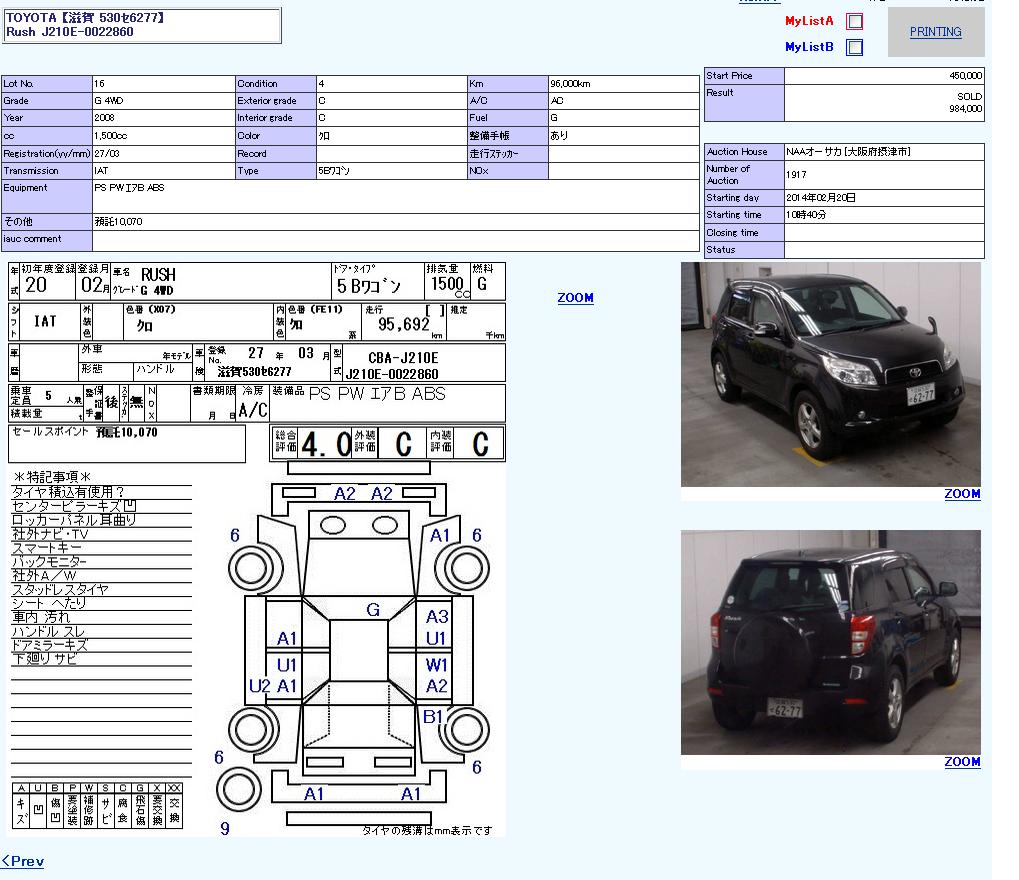This screenshot has height=880, width=1019.
Task: Check the MyListA checkbox
Action: point(854,21)
